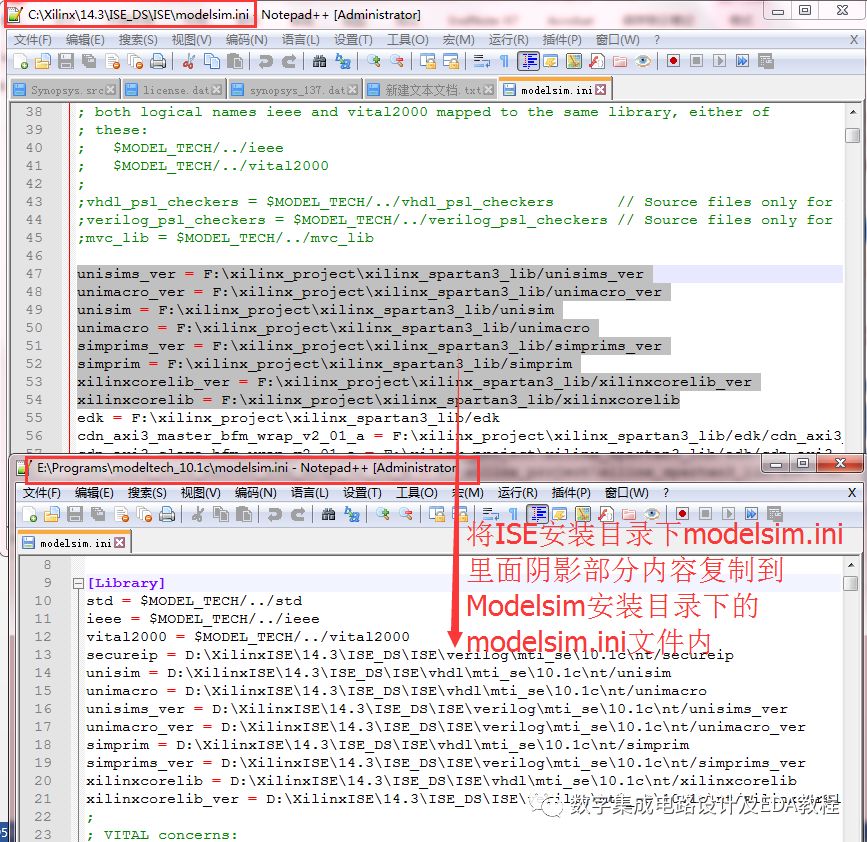The height and width of the screenshot is (842, 867).
Task: Toggle Synchronize Vertical Scrolling in upper toolbar
Action: tap(427, 61)
